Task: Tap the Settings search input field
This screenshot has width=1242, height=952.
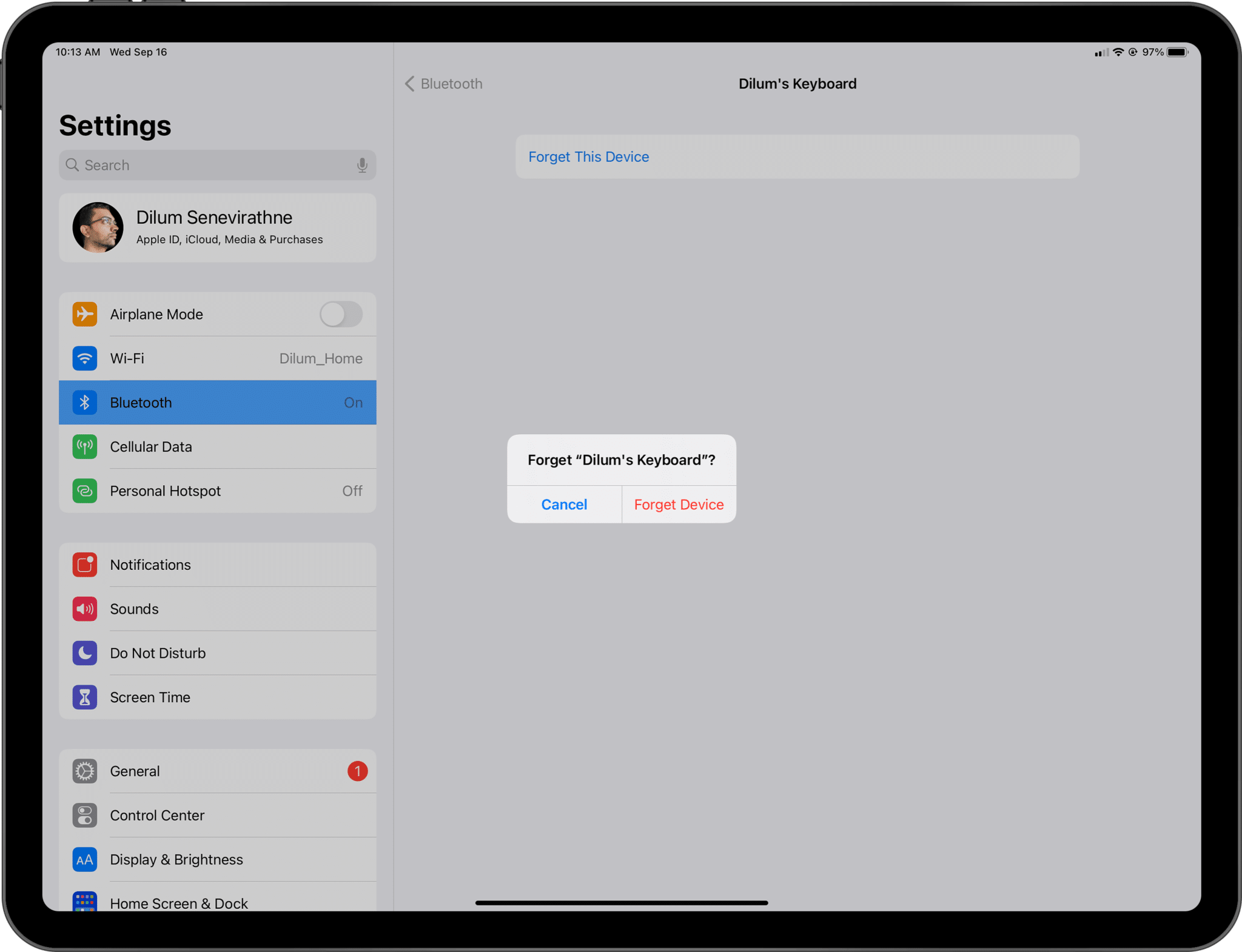Action: point(215,164)
